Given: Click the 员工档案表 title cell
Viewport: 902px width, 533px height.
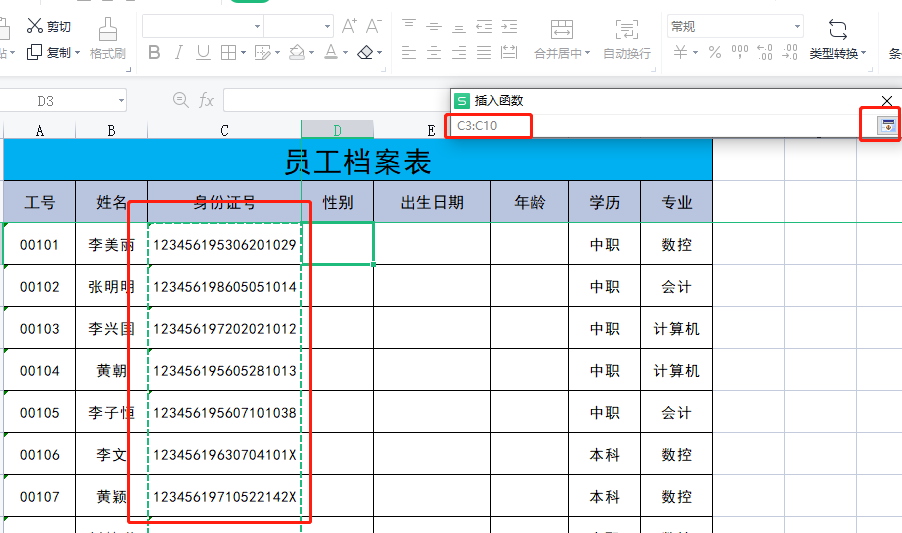Looking at the screenshot, I should click(358, 161).
